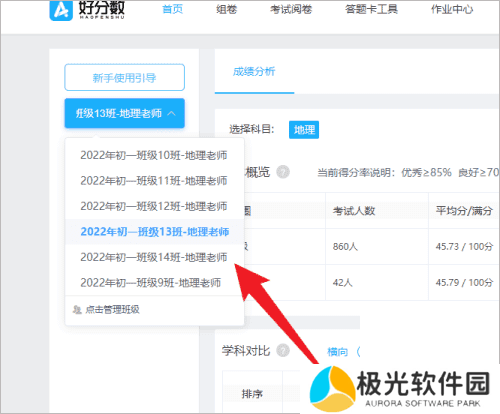Go to 组卷 in top menu

pyautogui.click(x=227, y=9)
